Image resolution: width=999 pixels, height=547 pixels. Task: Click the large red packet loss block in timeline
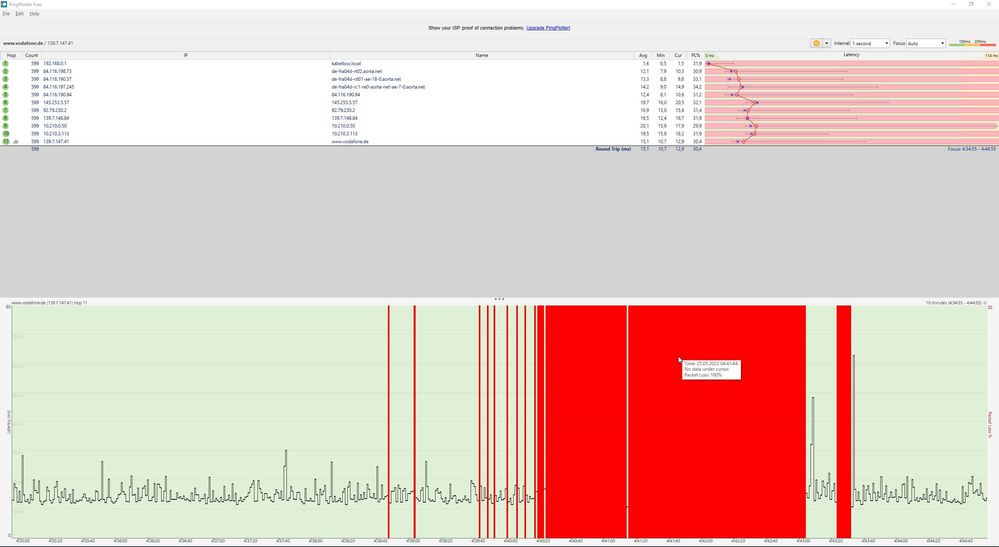coord(676,422)
